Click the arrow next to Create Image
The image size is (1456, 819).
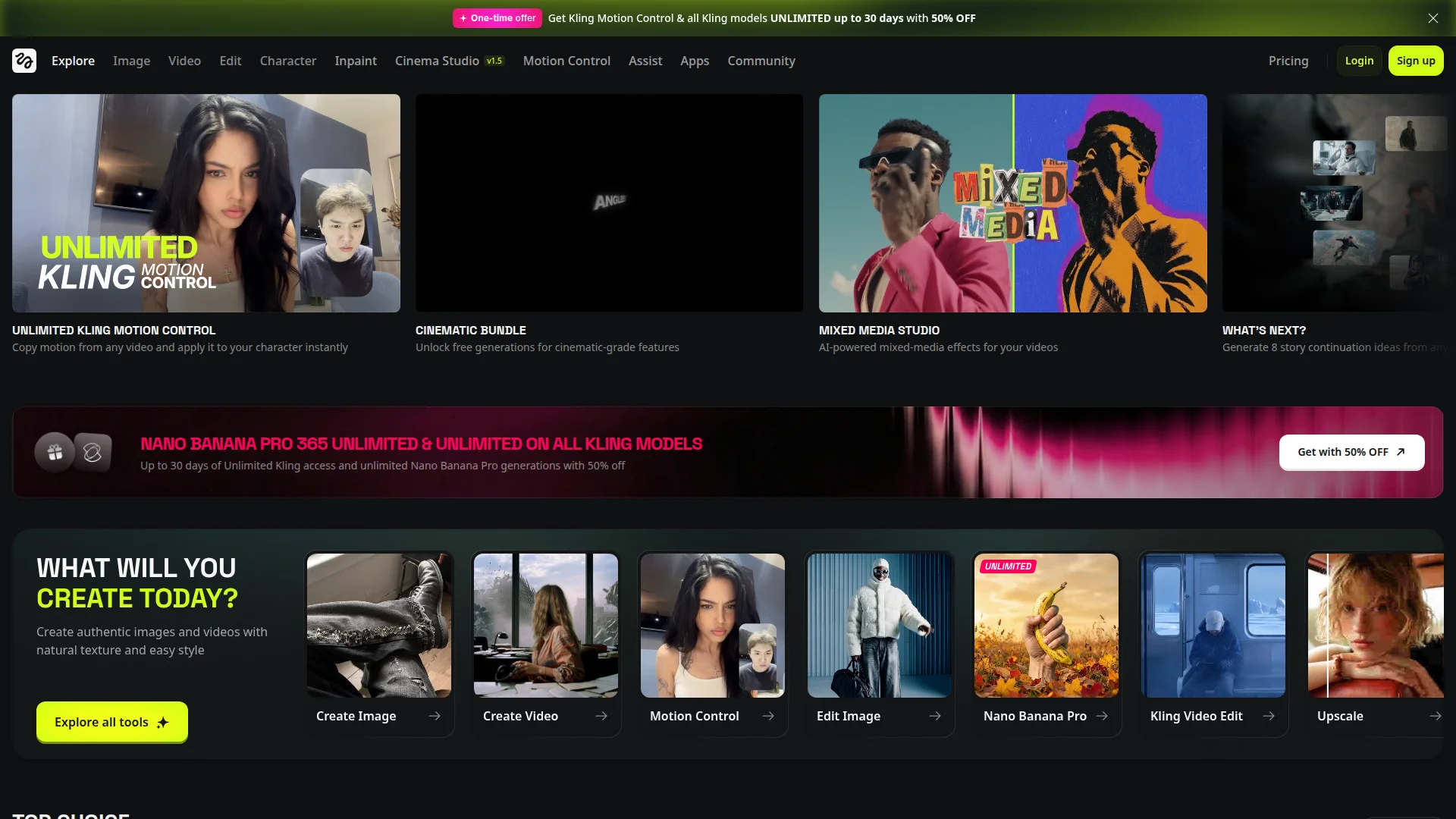point(435,716)
